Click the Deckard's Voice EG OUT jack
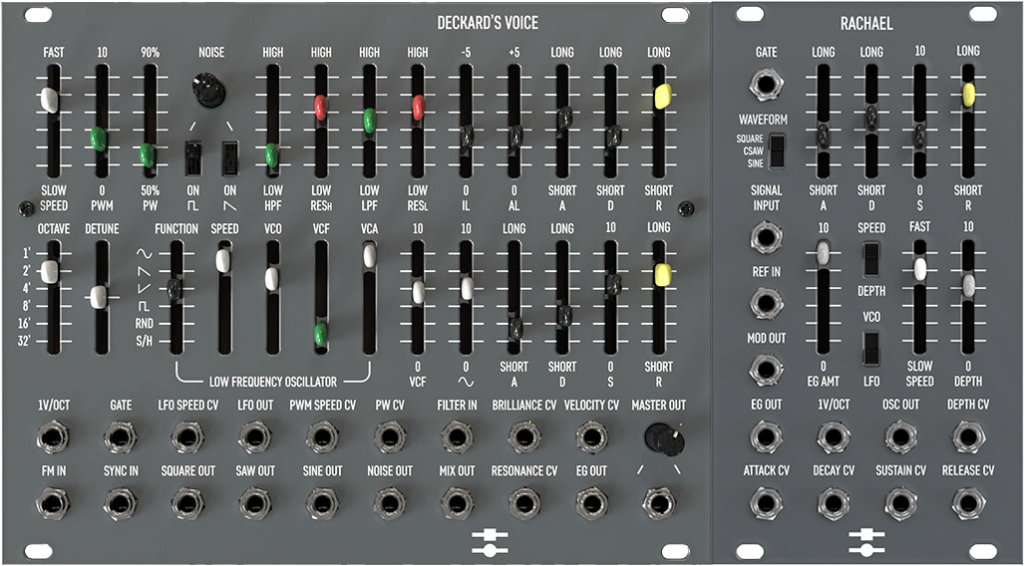The height and width of the screenshot is (566, 1024). tap(592, 503)
